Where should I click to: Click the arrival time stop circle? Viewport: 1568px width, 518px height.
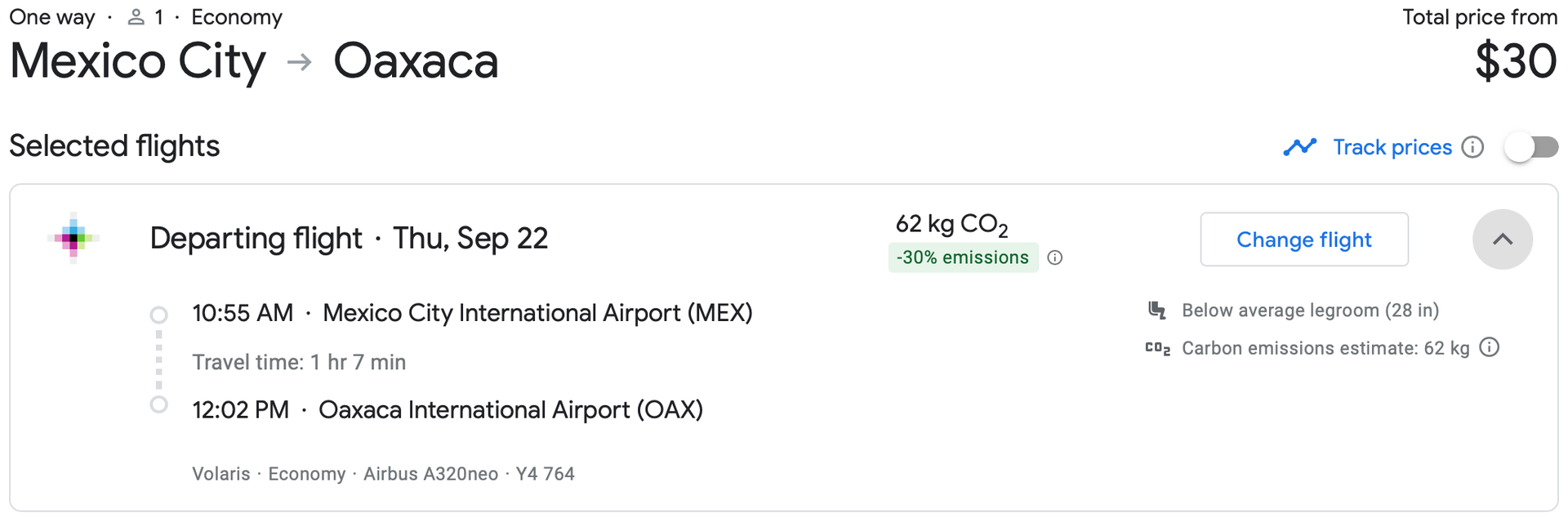tap(159, 404)
